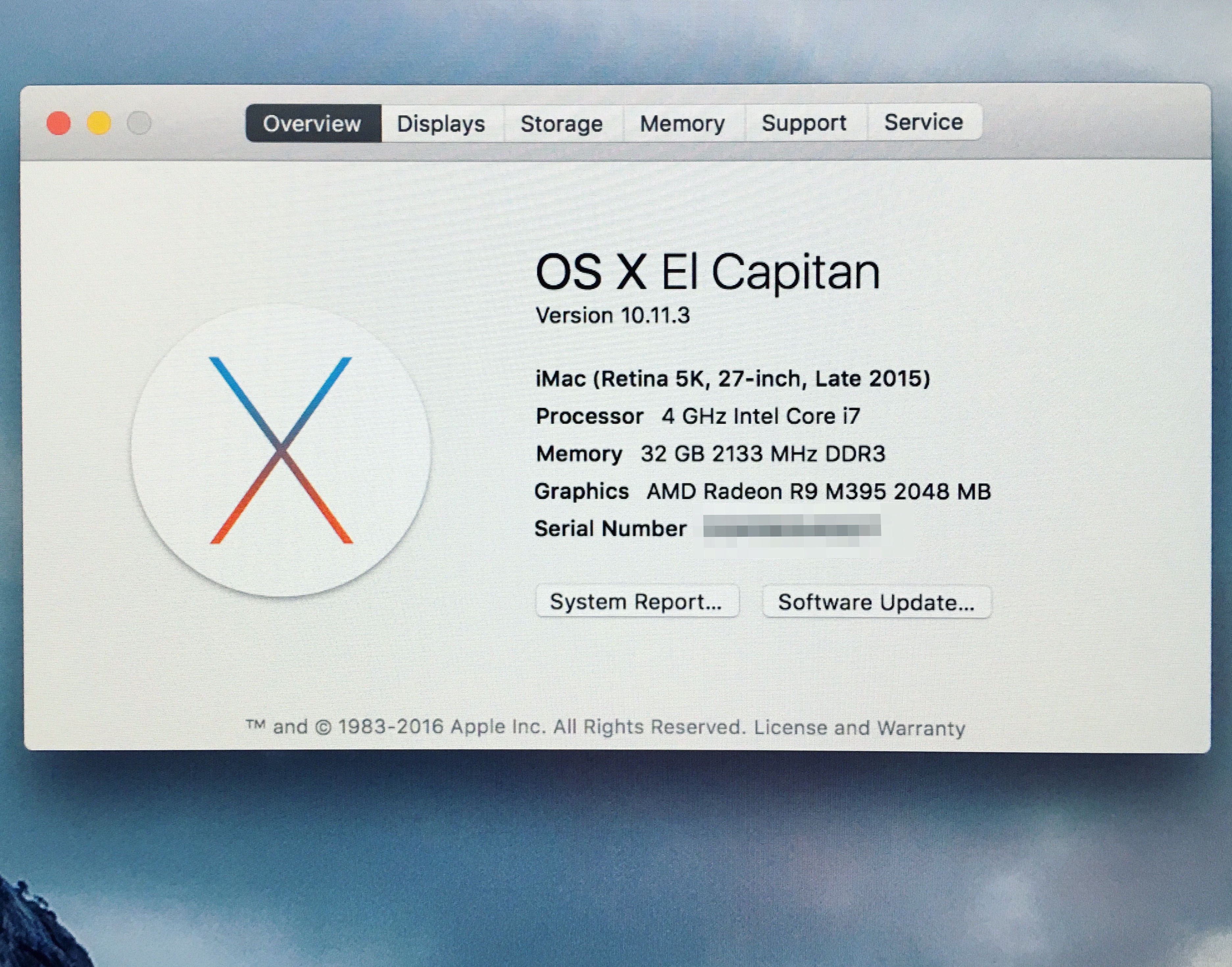
Task: Close the About This Mac window
Action: coord(59,123)
